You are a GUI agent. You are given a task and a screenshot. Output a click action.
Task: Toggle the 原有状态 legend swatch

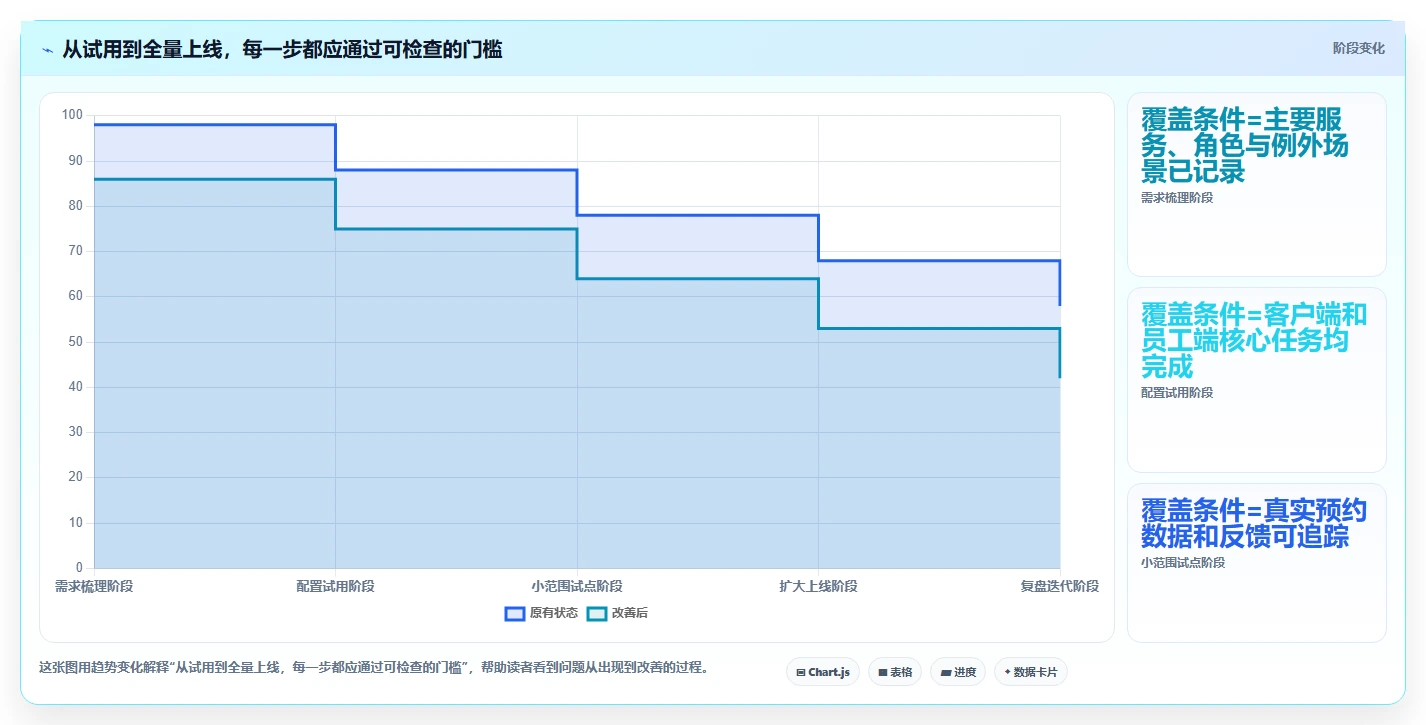pos(515,613)
